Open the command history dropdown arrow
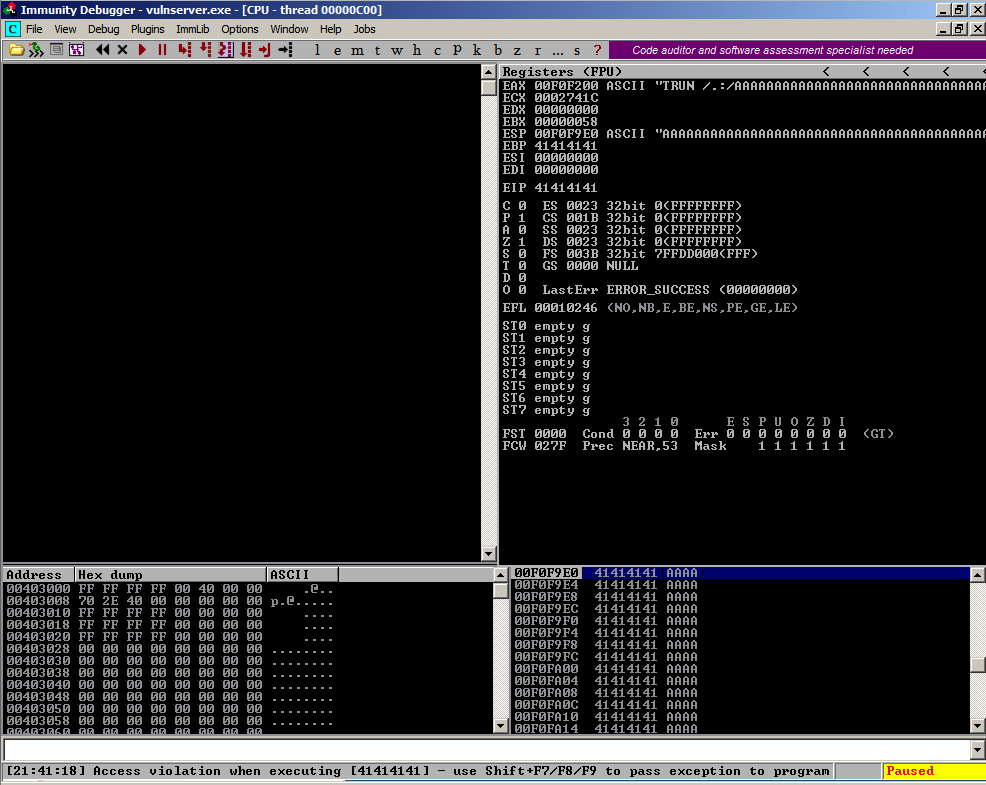The height and width of the screenshot is (785, 986). pyautogui.click(x=977, y=749)
